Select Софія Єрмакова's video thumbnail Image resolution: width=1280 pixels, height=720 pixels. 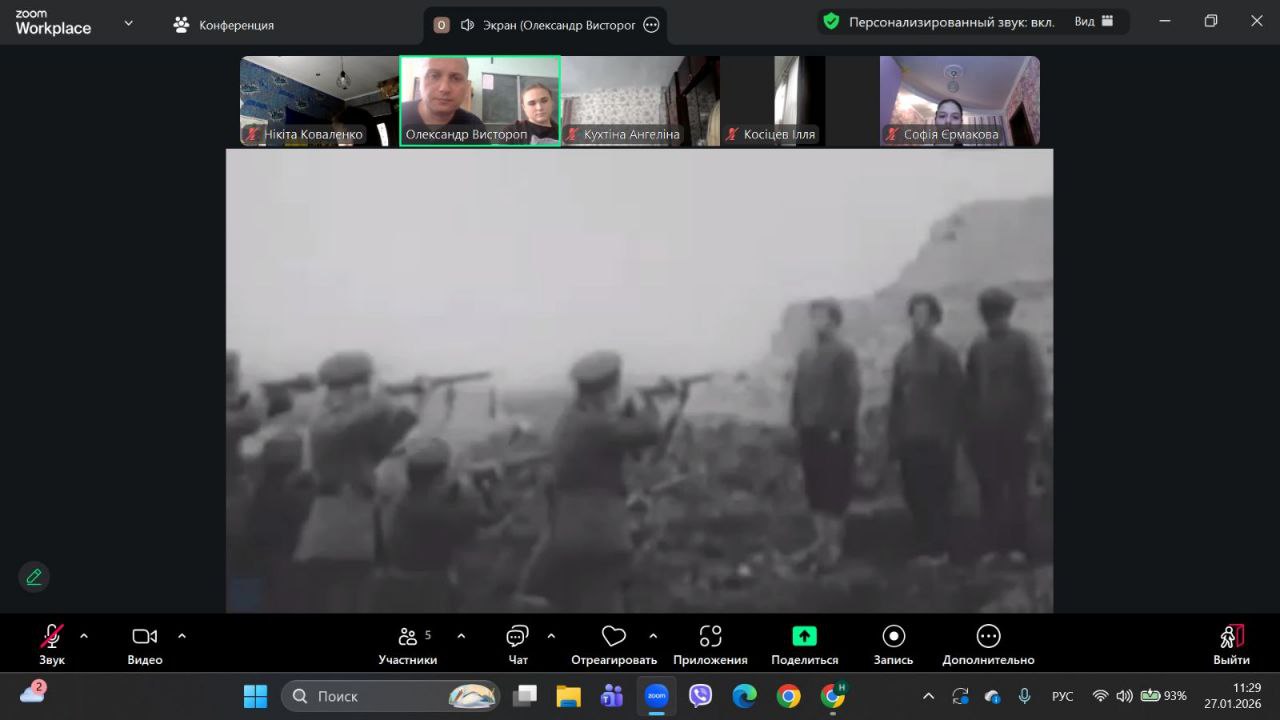tap(959, 101)
